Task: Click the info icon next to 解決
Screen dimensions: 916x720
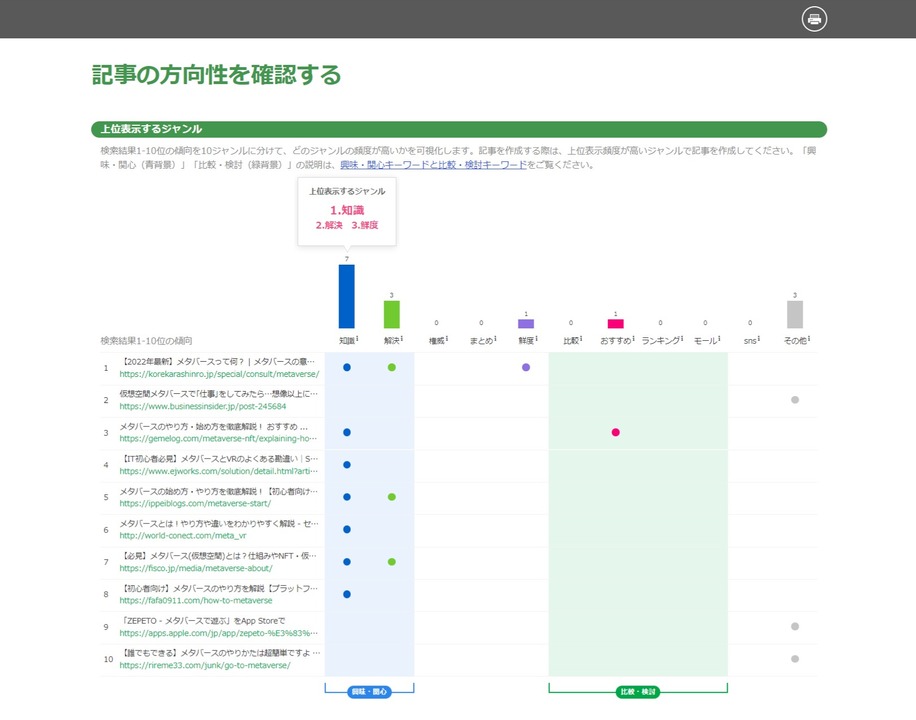Action: click(402, 338)
